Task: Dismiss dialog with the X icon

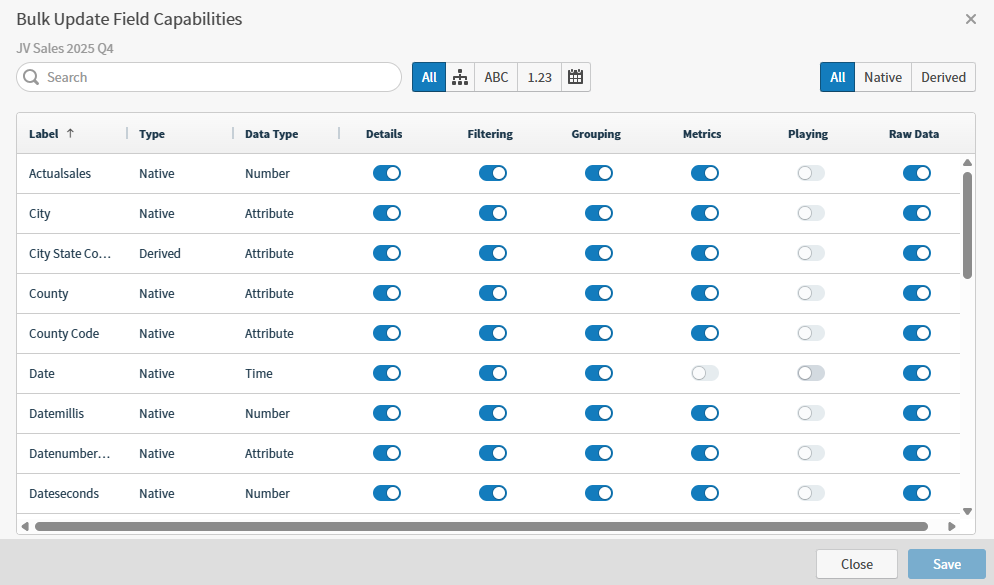Action: (x=970, y=18)
